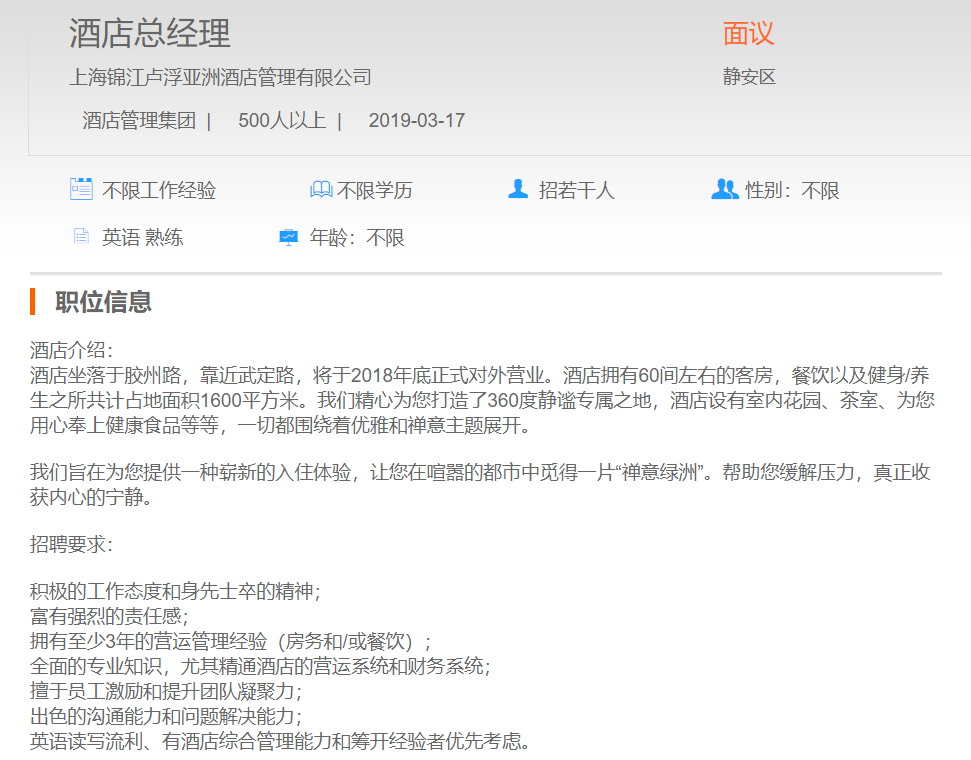Click the 酒店管理集团 industry tag
971x760 pixels.
click(x=139, y=121)
